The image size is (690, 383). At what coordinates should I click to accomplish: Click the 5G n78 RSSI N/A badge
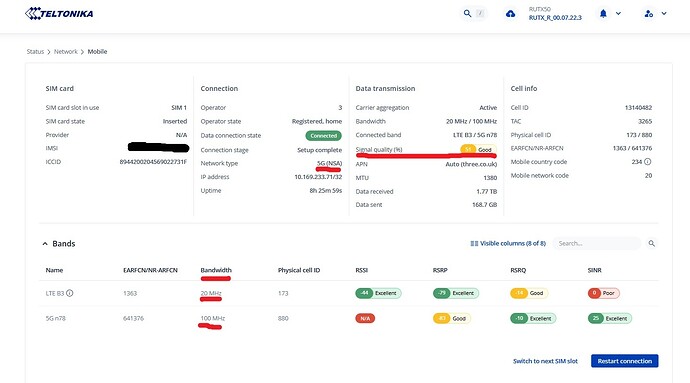click(x=365, y=318)
